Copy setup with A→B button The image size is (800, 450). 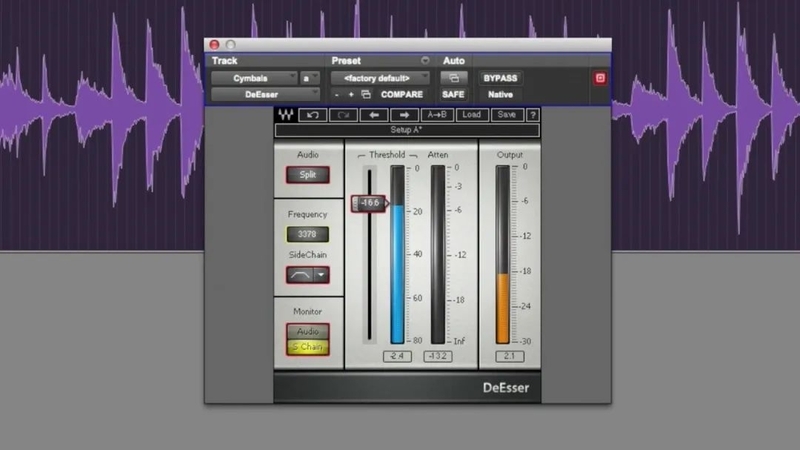coord(437,115)
